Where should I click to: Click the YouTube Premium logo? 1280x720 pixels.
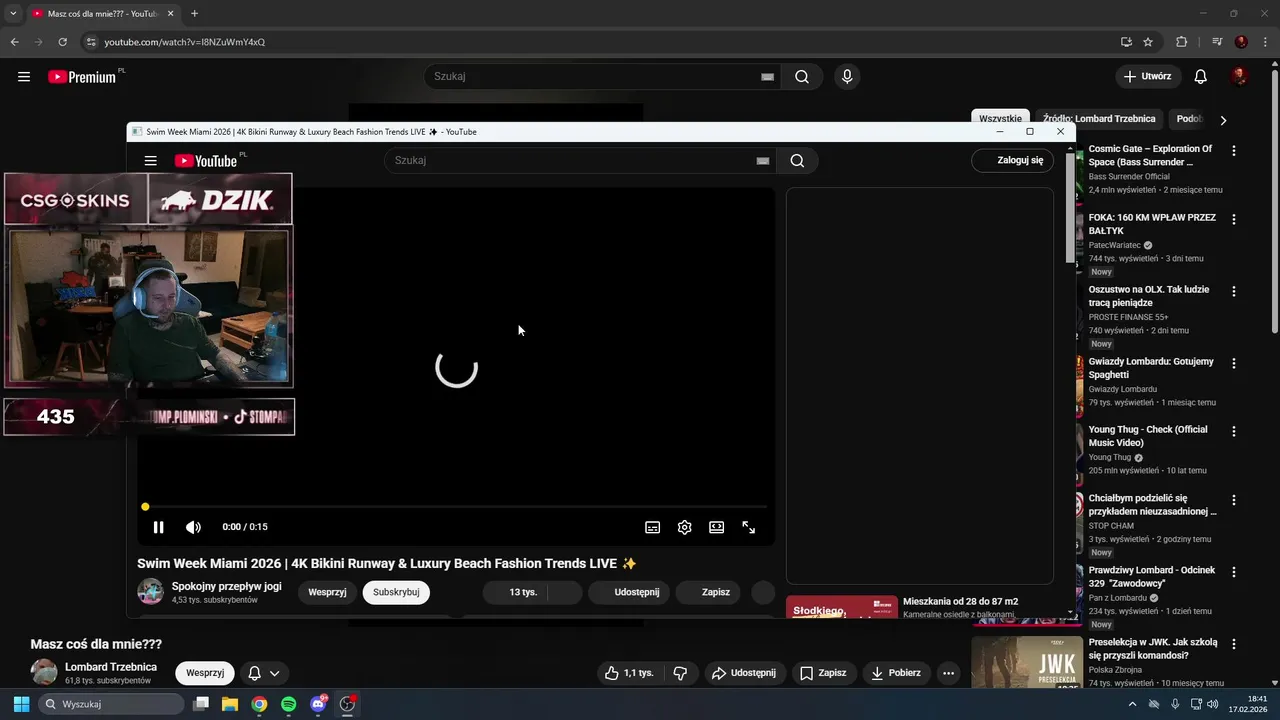click(x=82, y=77)
